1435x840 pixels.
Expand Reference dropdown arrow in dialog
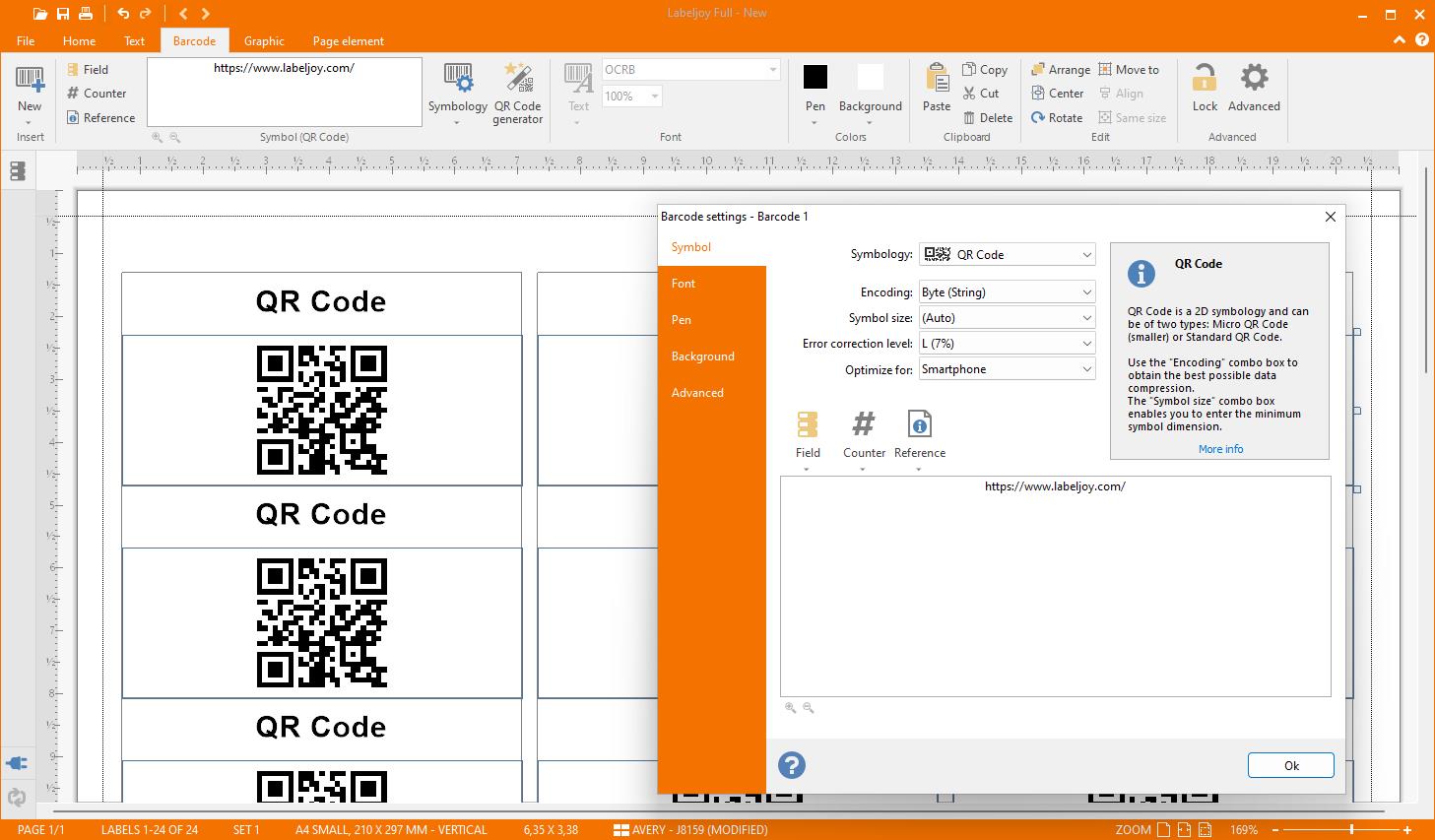[918, 469]
